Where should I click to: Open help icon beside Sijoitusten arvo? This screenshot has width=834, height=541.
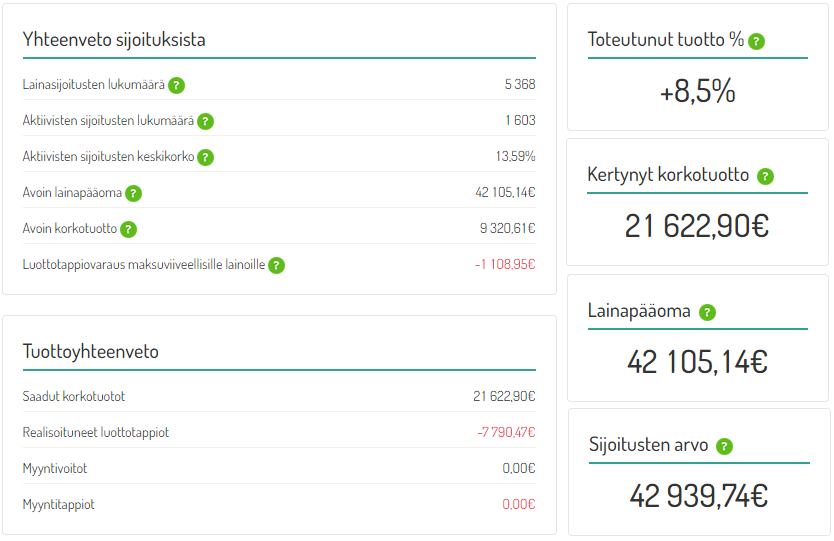(x=724, y=447)
